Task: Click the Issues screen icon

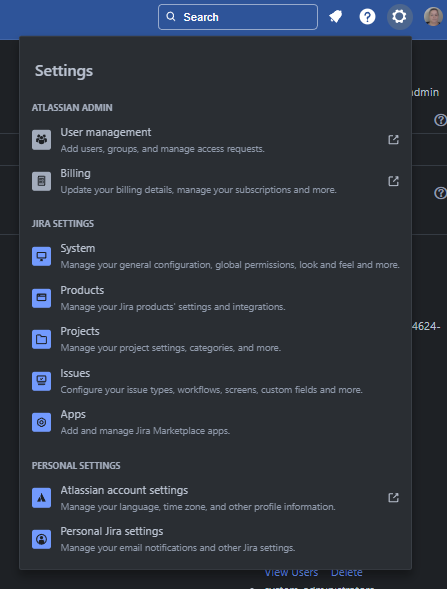Action: click(x=41, y=381)
